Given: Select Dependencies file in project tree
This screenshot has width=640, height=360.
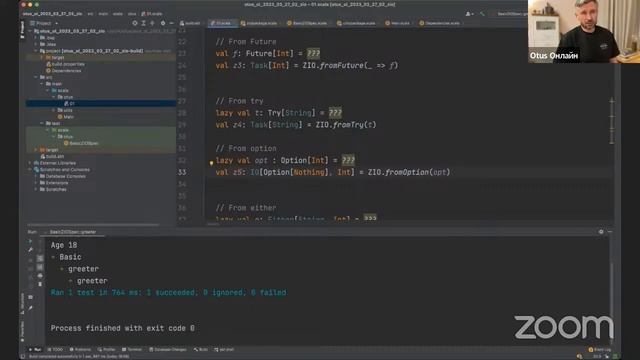Looking at the screenshot, I should (63, 71).
